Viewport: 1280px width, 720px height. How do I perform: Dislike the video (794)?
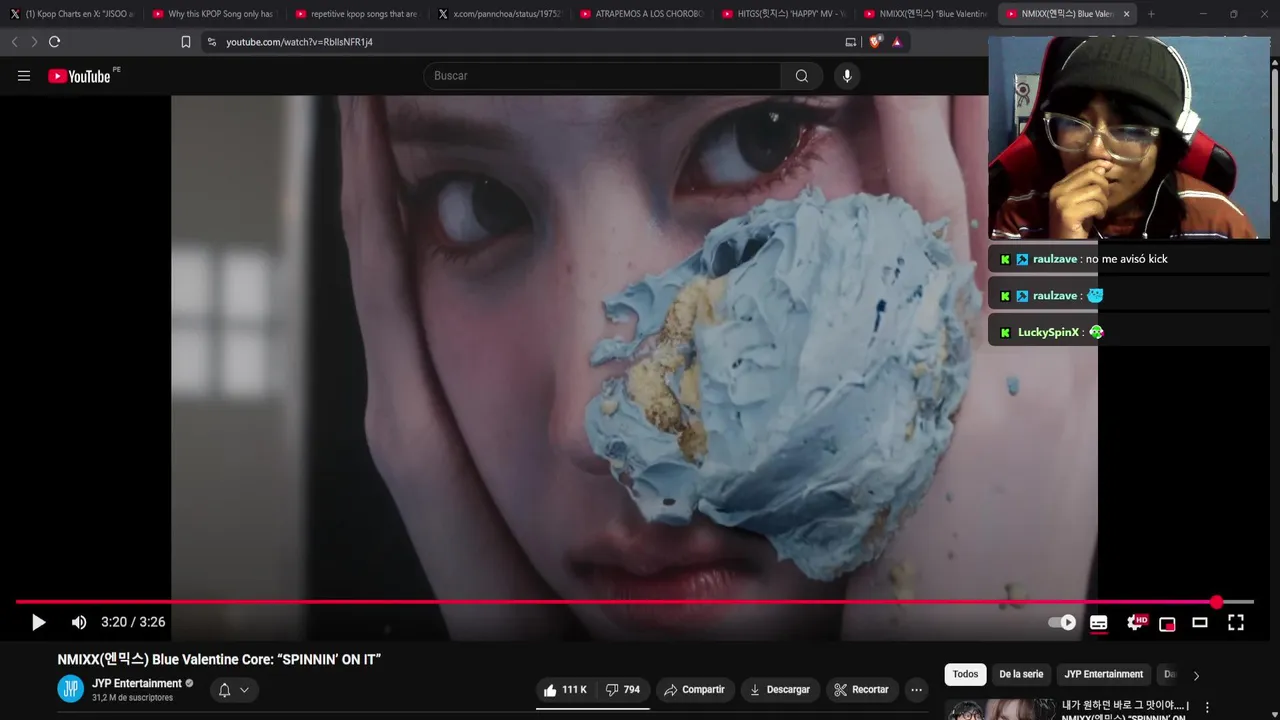tap(623, 690)
